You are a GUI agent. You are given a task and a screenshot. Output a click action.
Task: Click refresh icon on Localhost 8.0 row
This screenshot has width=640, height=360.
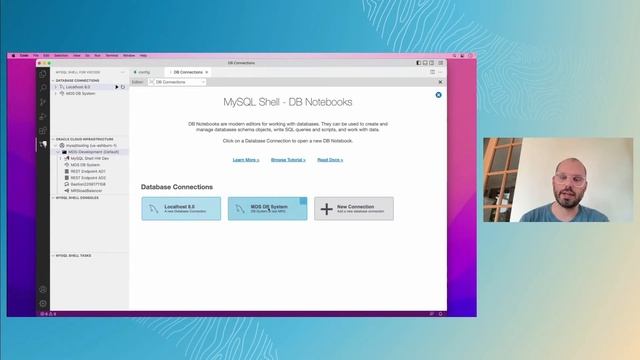123,87
